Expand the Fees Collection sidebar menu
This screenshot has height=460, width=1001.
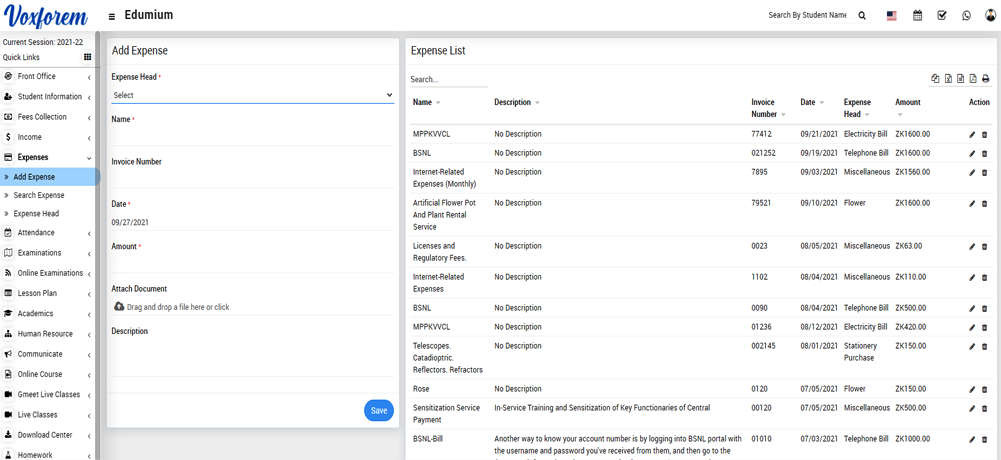48,117
